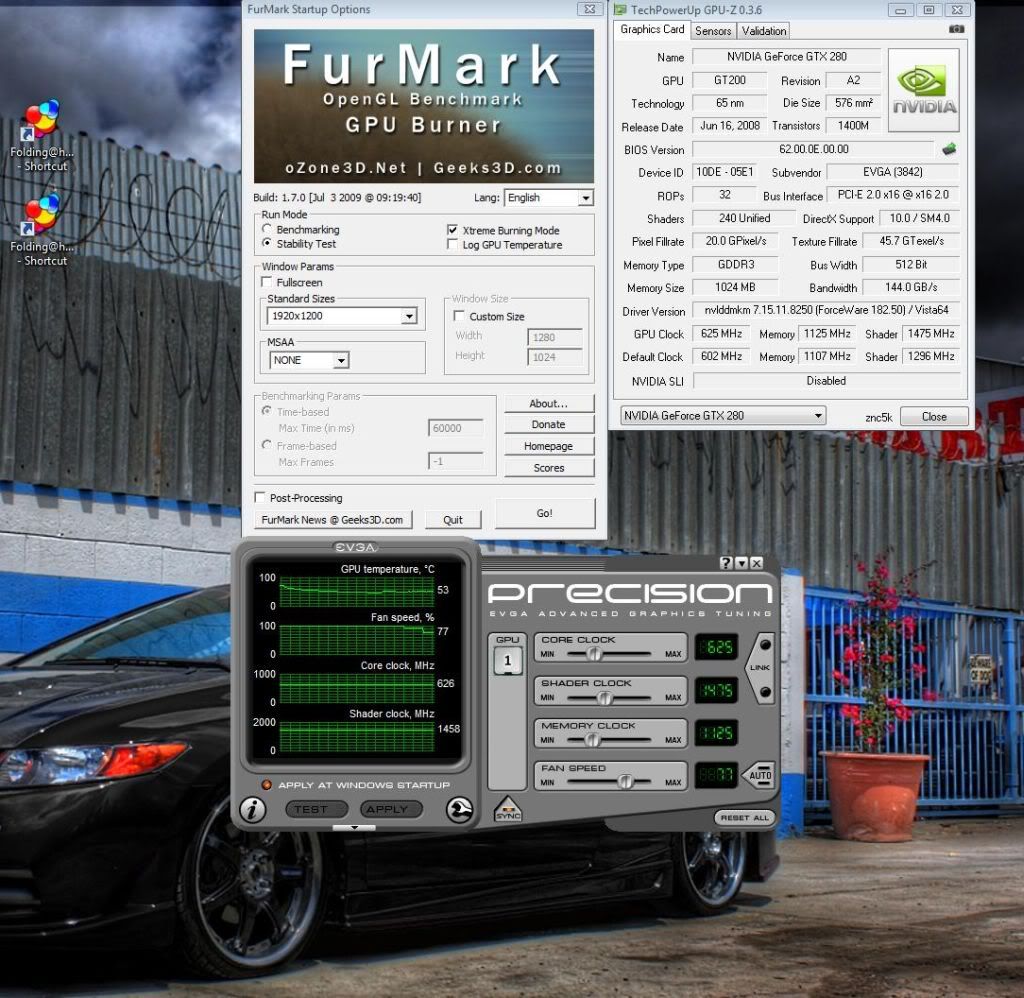Select the Stability Test run mode
The width and height of the screenshot is (1024, 998).
[x=266, y=242]
